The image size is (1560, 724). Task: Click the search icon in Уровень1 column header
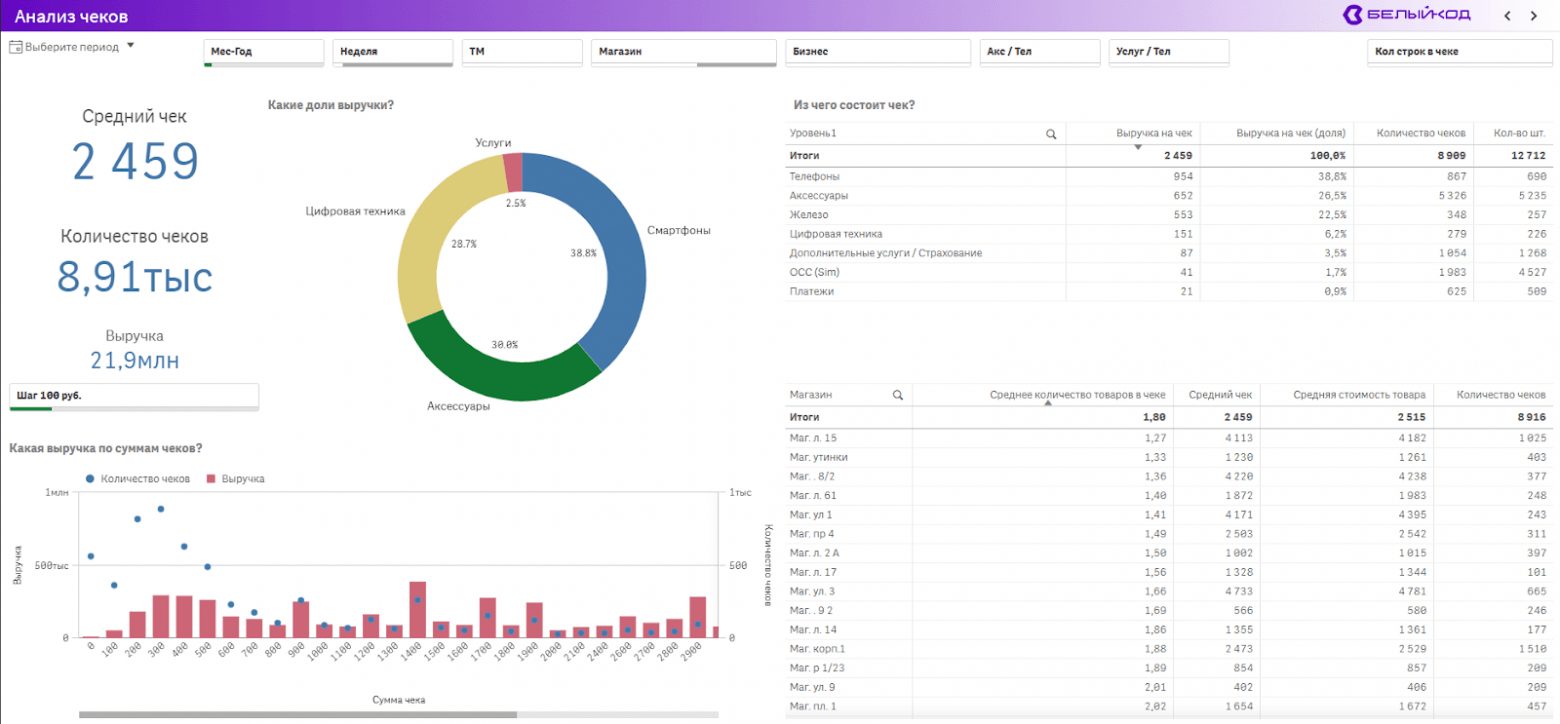point(1051,134)
